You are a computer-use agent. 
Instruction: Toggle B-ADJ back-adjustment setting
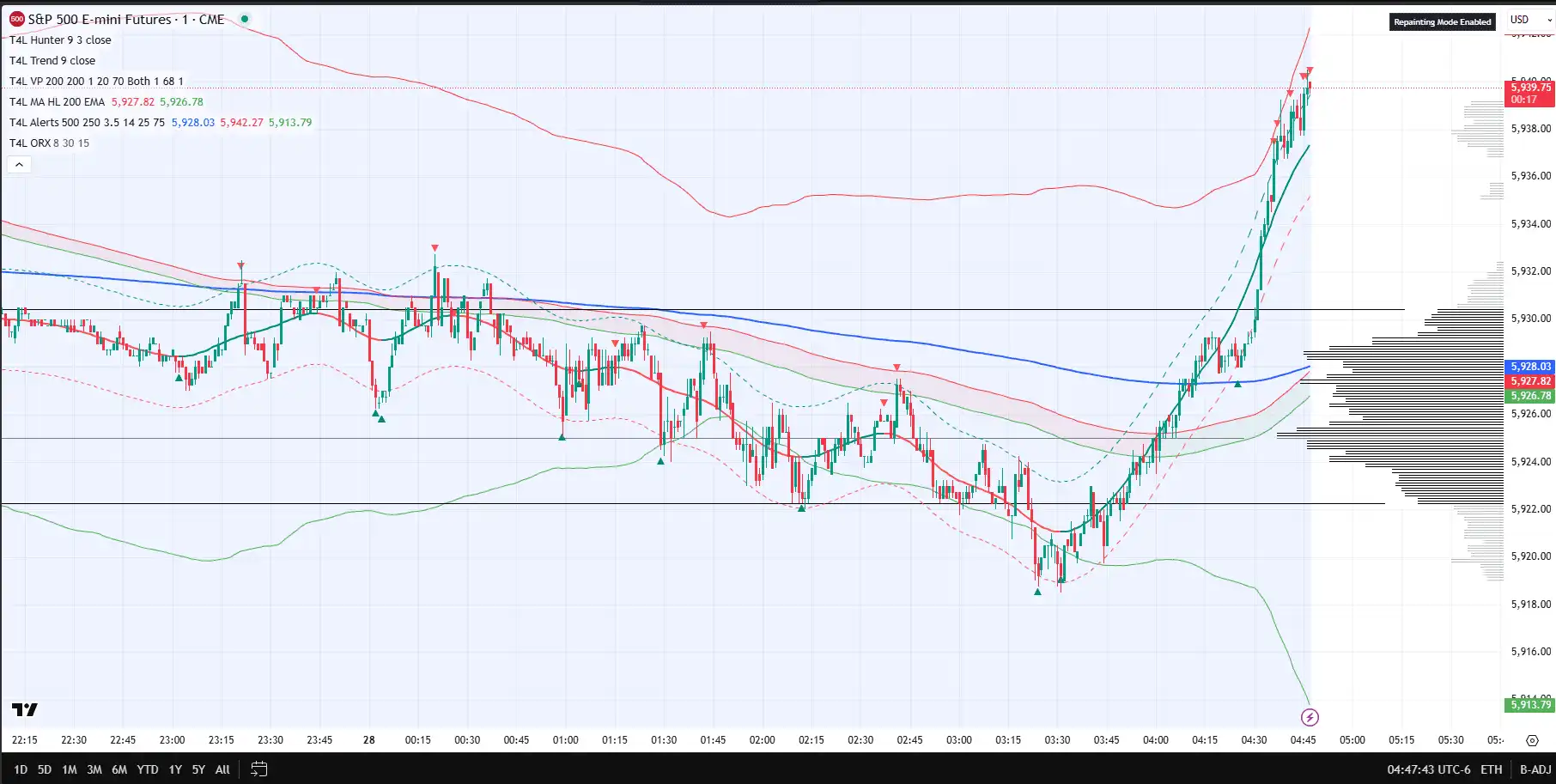click(x=1535, y=769)
